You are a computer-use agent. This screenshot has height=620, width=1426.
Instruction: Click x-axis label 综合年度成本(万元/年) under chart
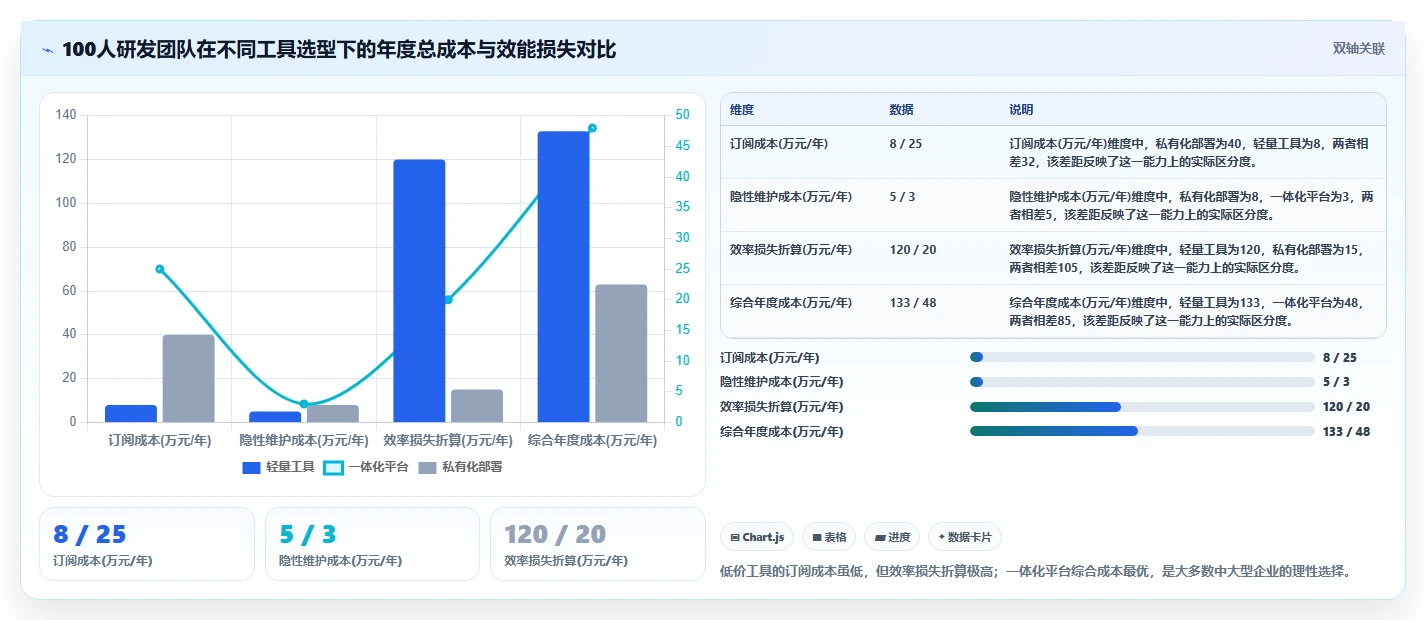(x=592, y=440)
